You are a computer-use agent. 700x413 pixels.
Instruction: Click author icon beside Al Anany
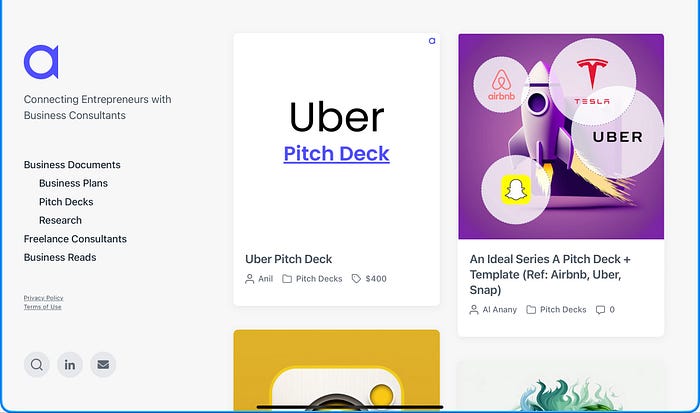[474, 310]
